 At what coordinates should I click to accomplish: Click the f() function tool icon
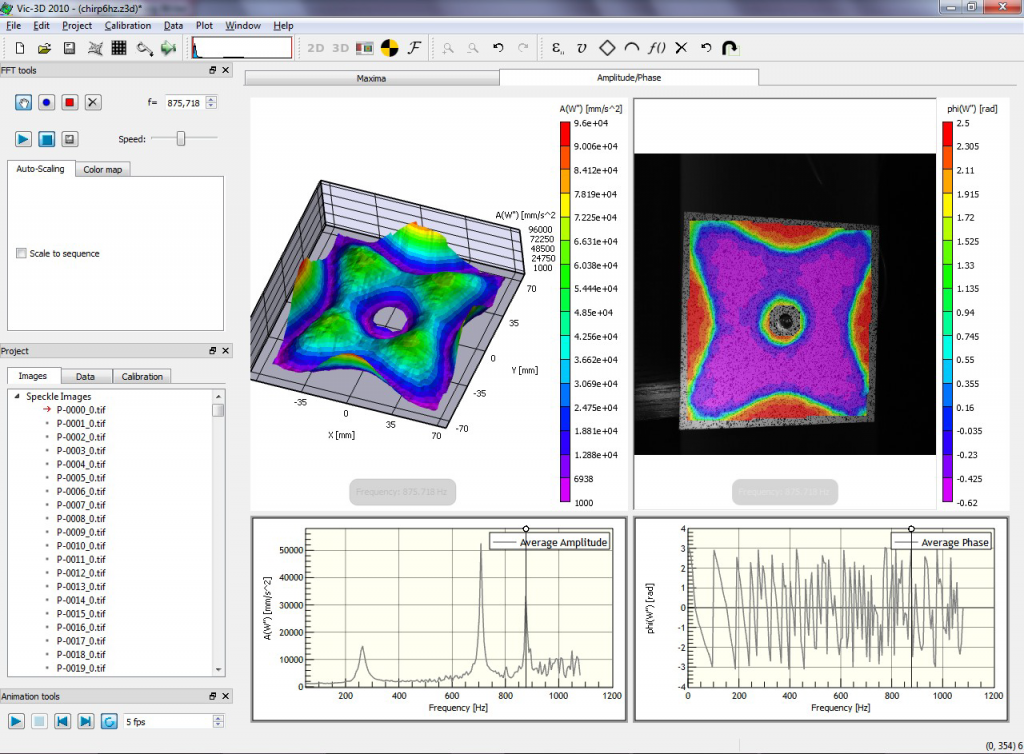coord(657,47)
